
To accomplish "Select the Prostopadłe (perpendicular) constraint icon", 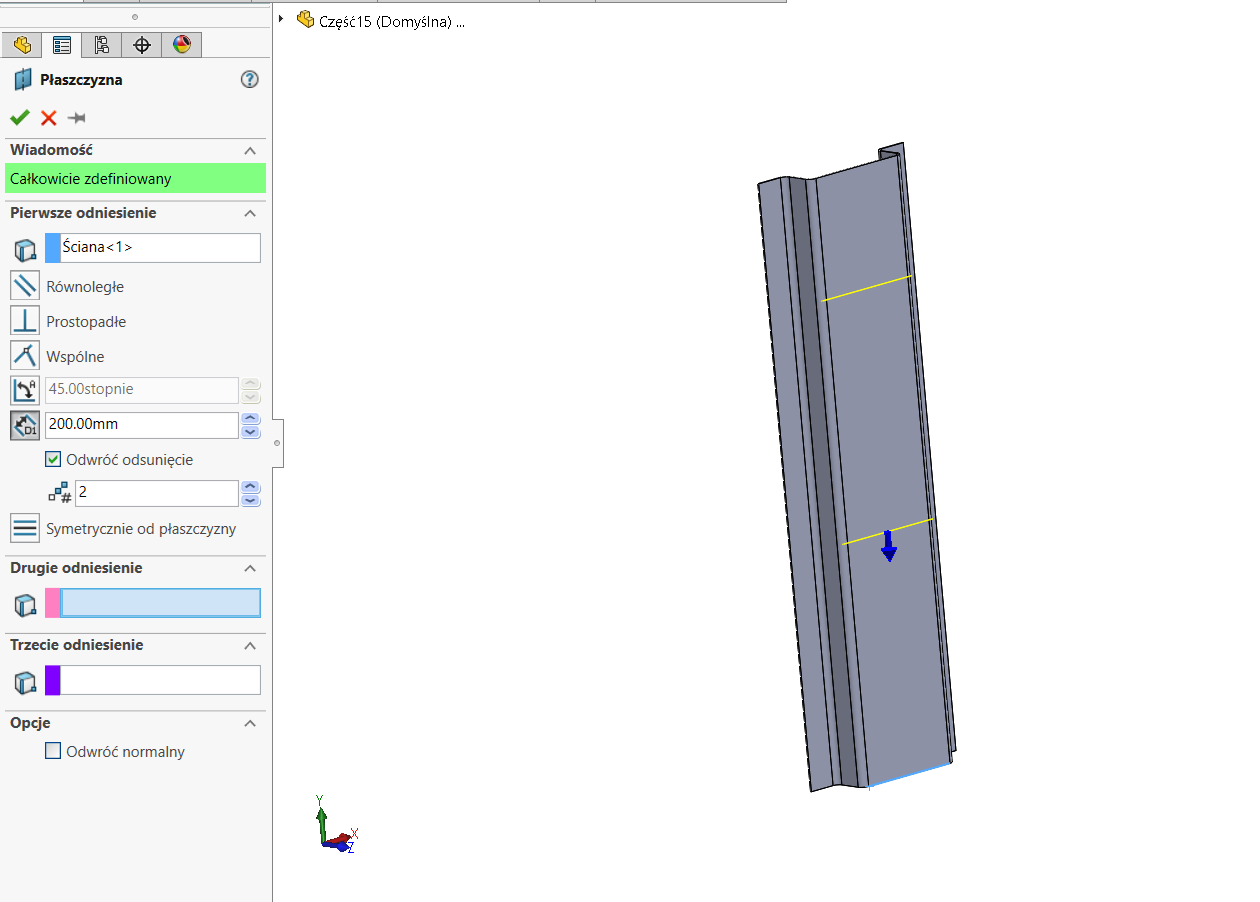I will point(25,321).
